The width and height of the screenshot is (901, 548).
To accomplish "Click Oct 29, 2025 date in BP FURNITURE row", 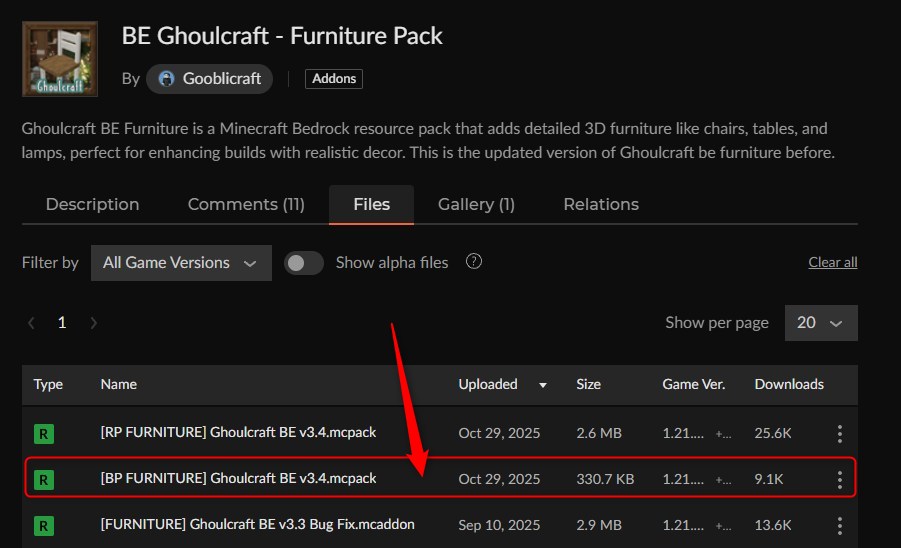I will pos(499,479).
